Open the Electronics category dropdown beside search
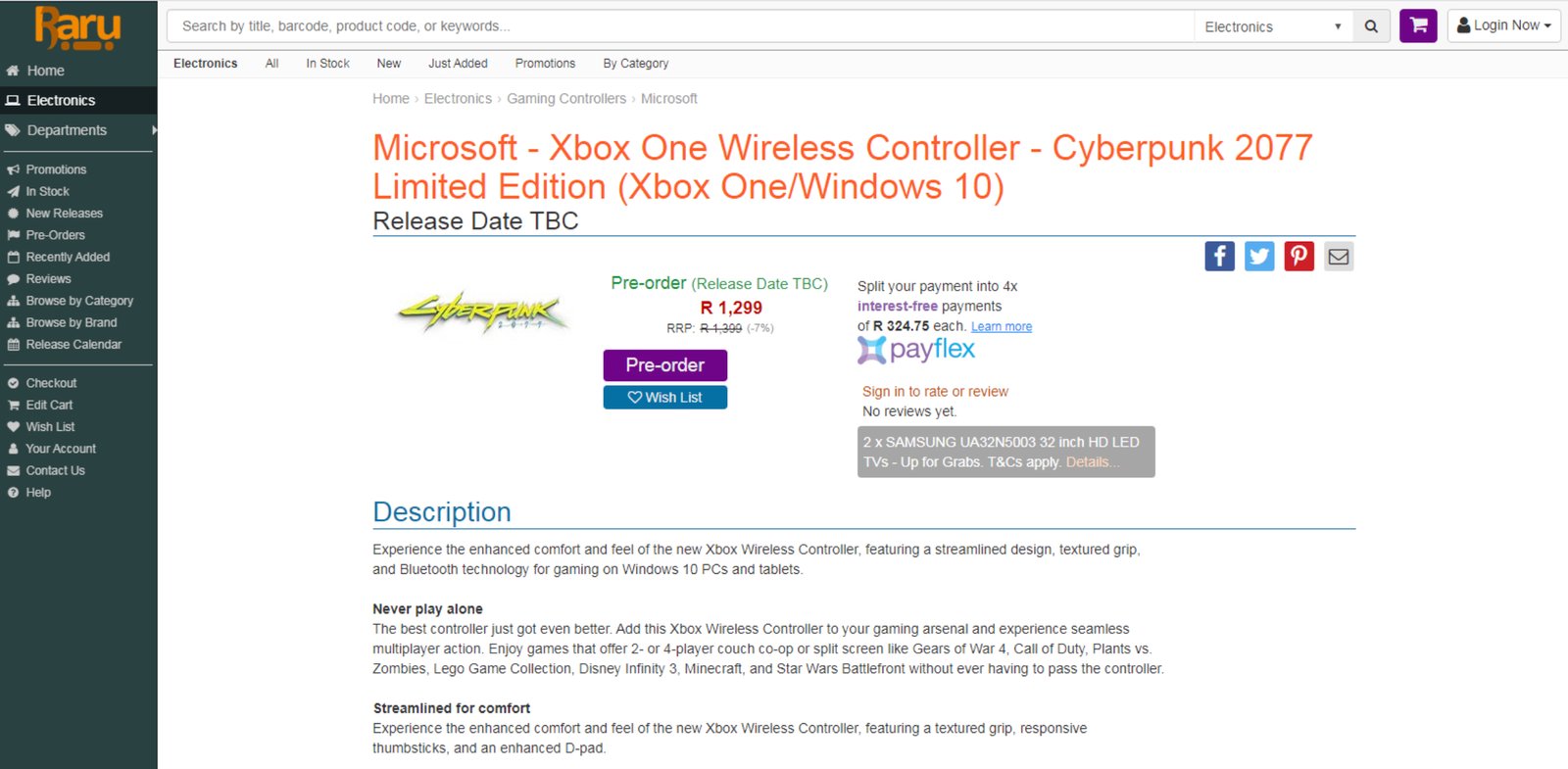This screenshot has width=1568, height=769. click(1271, 26)
